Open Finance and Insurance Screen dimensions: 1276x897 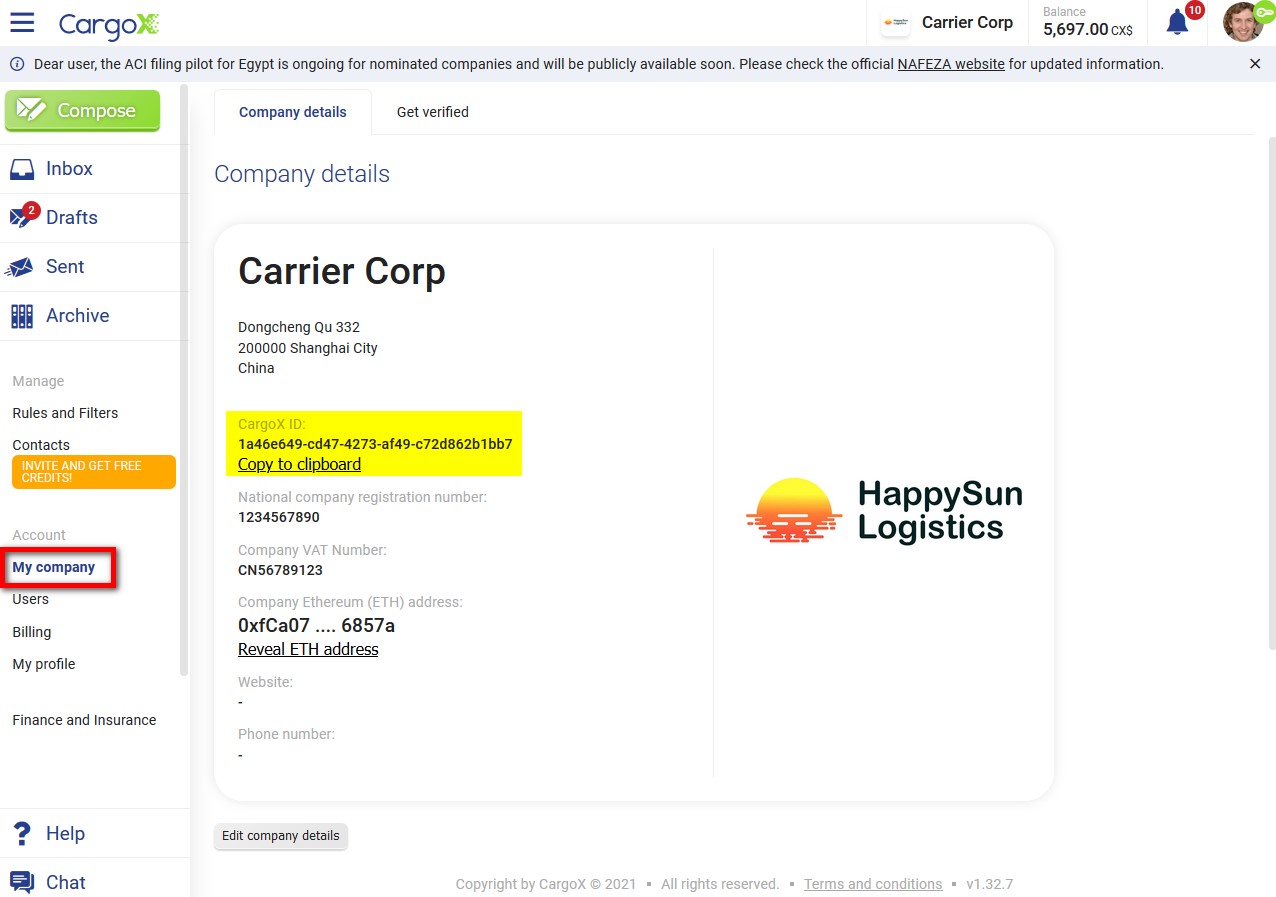point(84,720)
